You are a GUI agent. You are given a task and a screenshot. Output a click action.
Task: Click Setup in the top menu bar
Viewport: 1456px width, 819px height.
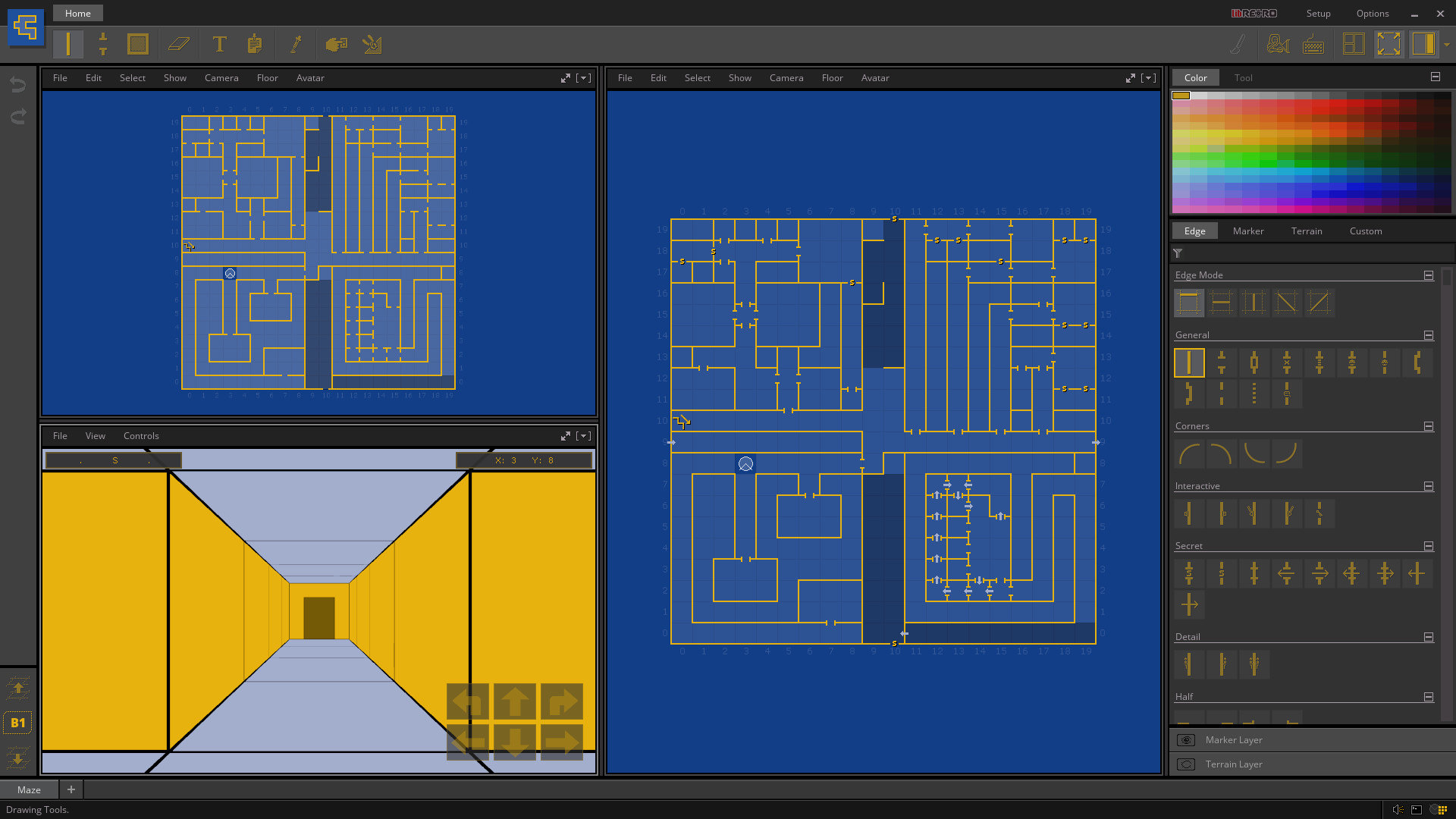(x=1318, y=13)
